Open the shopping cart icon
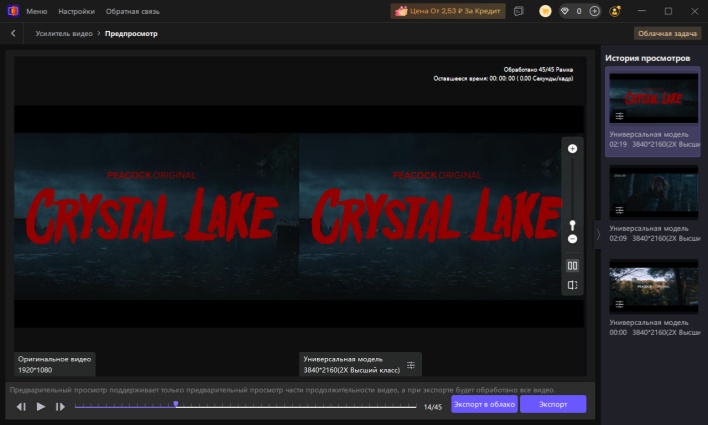Viewport: 708px width, 425px height. click(x=545, y=11)
